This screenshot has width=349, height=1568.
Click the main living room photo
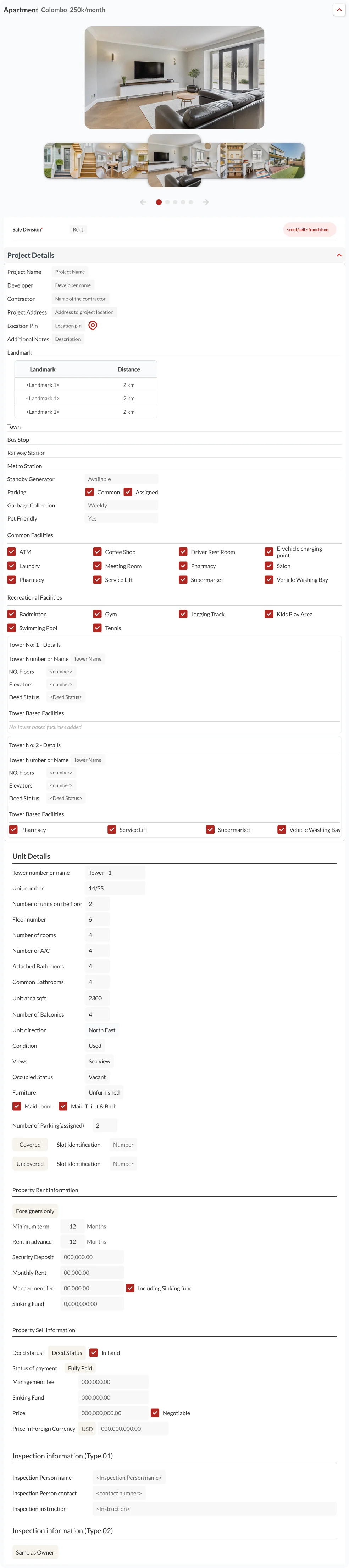(x=174, y=77)
